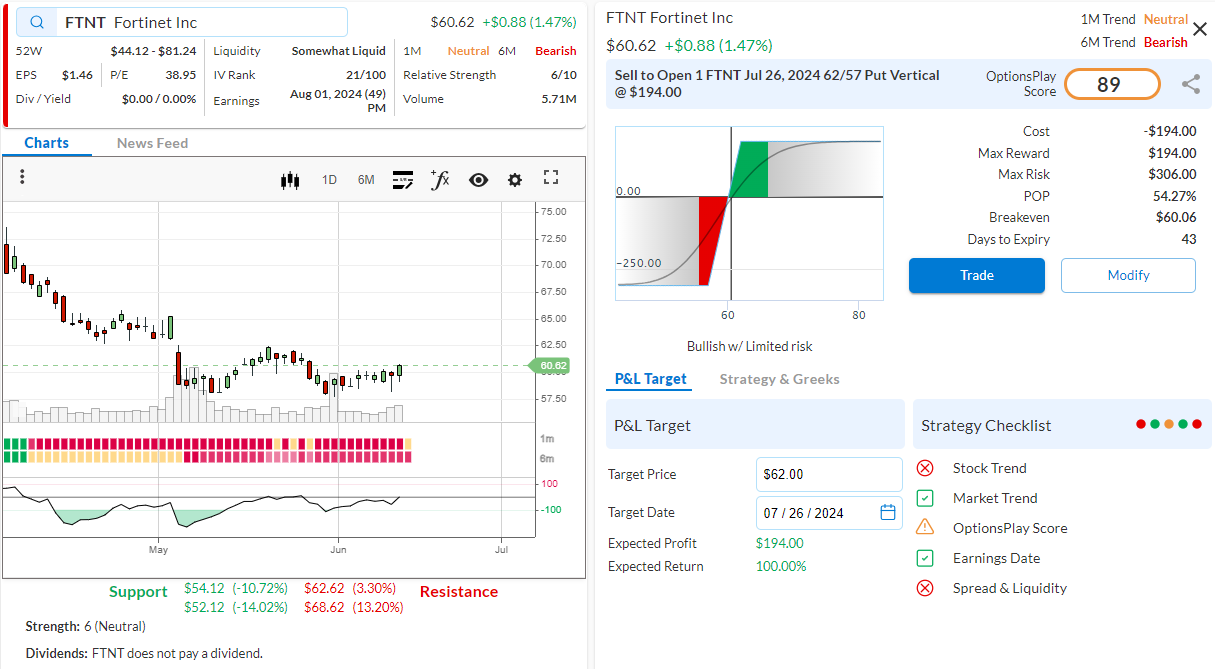Click the Expected Return 100.00% value
Screen dimensions: 1215x669
[x=781, y=566]
